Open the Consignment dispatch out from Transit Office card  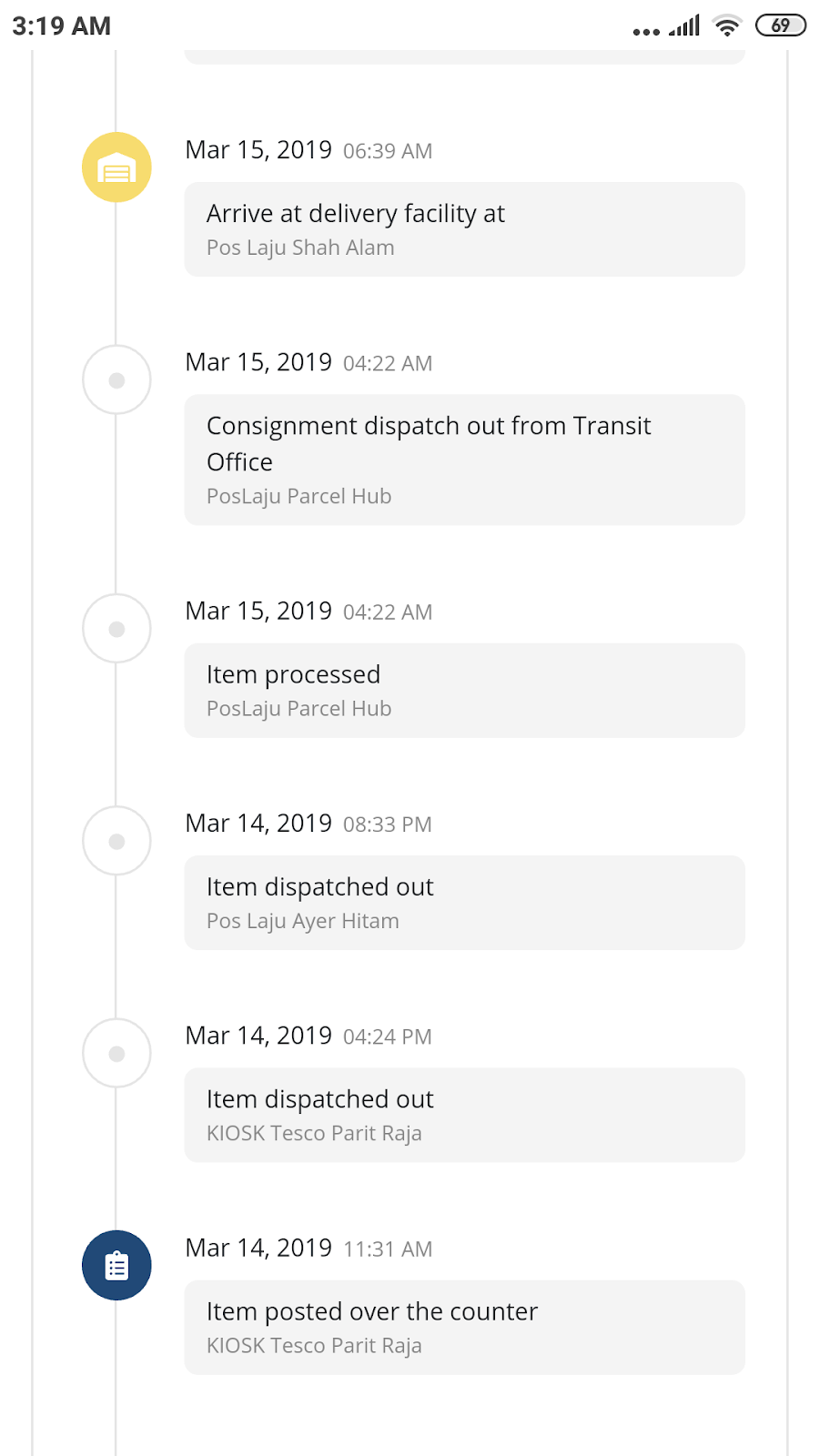464,460
